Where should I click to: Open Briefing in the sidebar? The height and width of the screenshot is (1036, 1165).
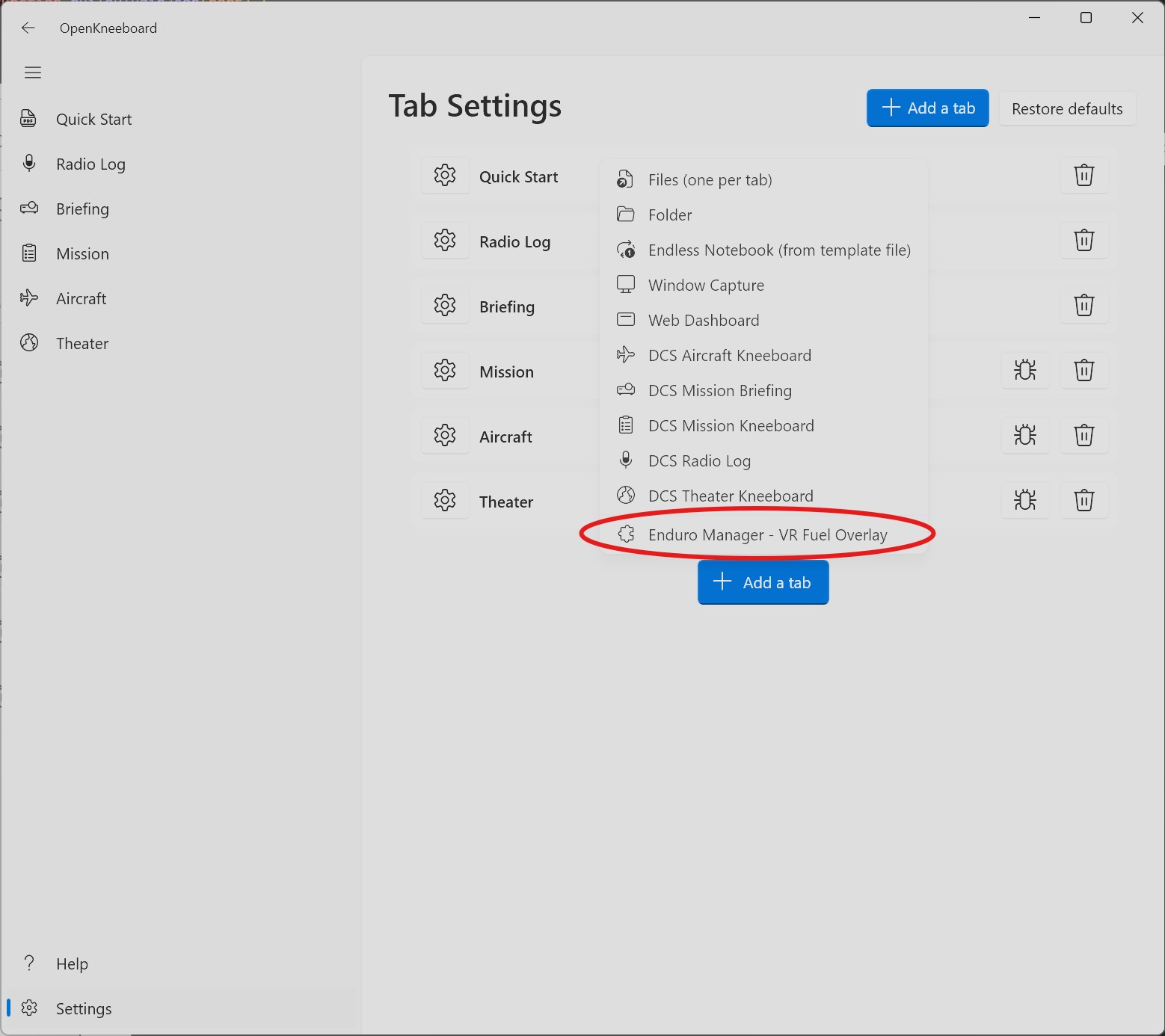(179, 209)
